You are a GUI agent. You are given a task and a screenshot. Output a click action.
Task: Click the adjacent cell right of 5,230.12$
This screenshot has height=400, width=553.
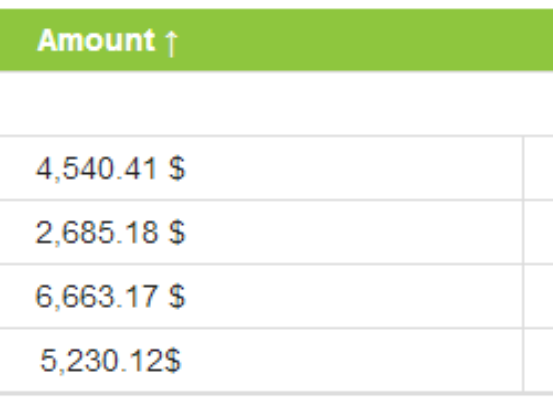539,360
